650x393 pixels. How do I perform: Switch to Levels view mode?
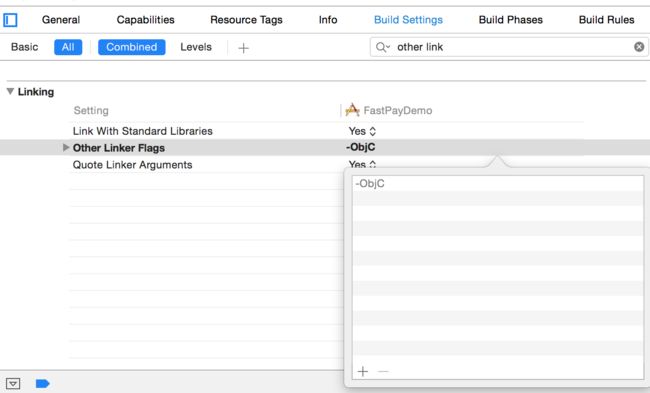pos(196,47)
